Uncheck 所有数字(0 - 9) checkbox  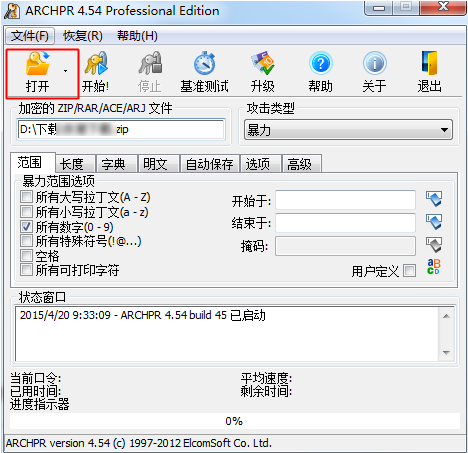coord(26,227)
